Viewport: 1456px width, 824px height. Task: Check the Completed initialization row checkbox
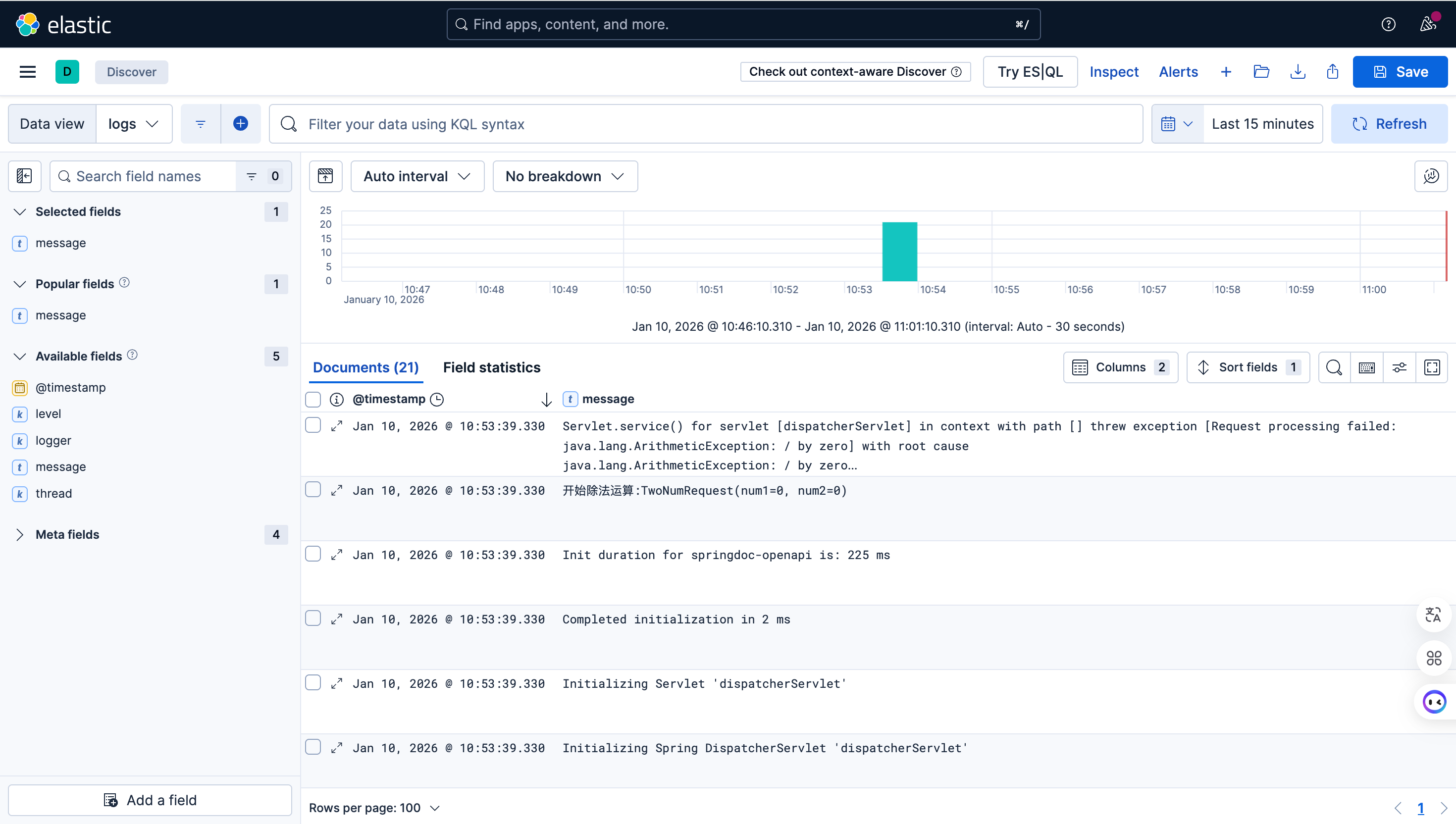coord(313,618)
